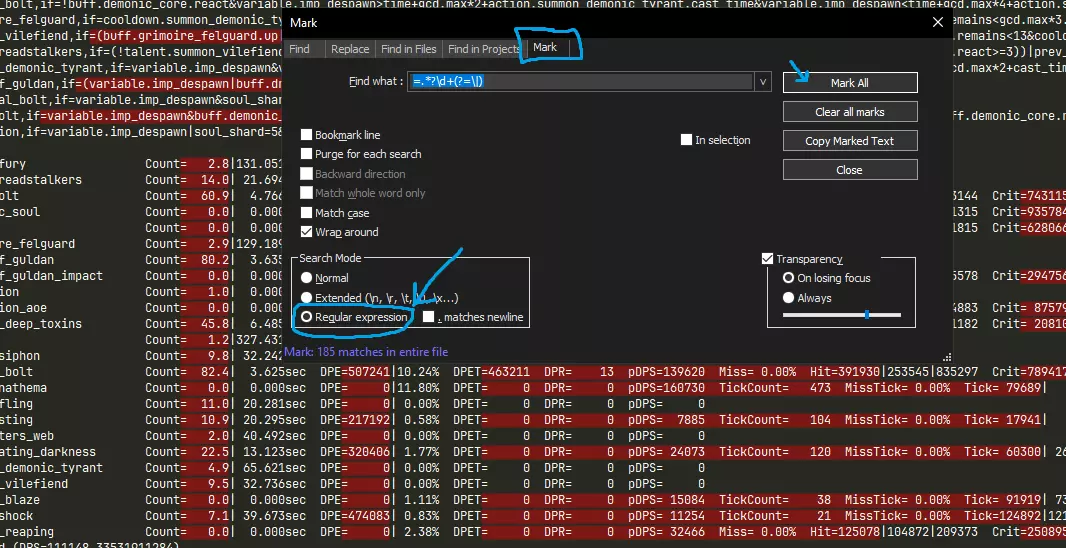Image resolution: width=1066 pixels, height=548 pixels.
Task: Adjust the transparency slider handle
Action: coord(867,315)
